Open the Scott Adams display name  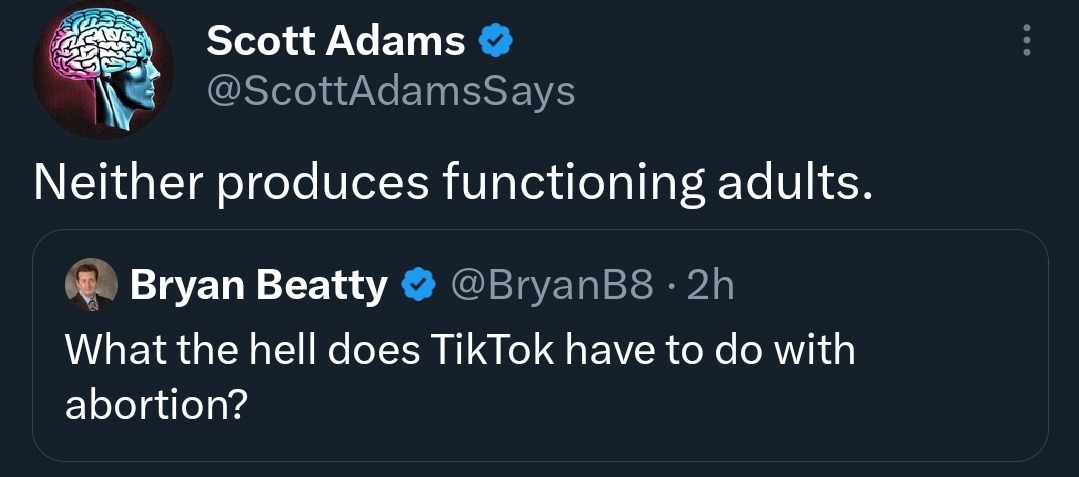(x=336, y=41)
